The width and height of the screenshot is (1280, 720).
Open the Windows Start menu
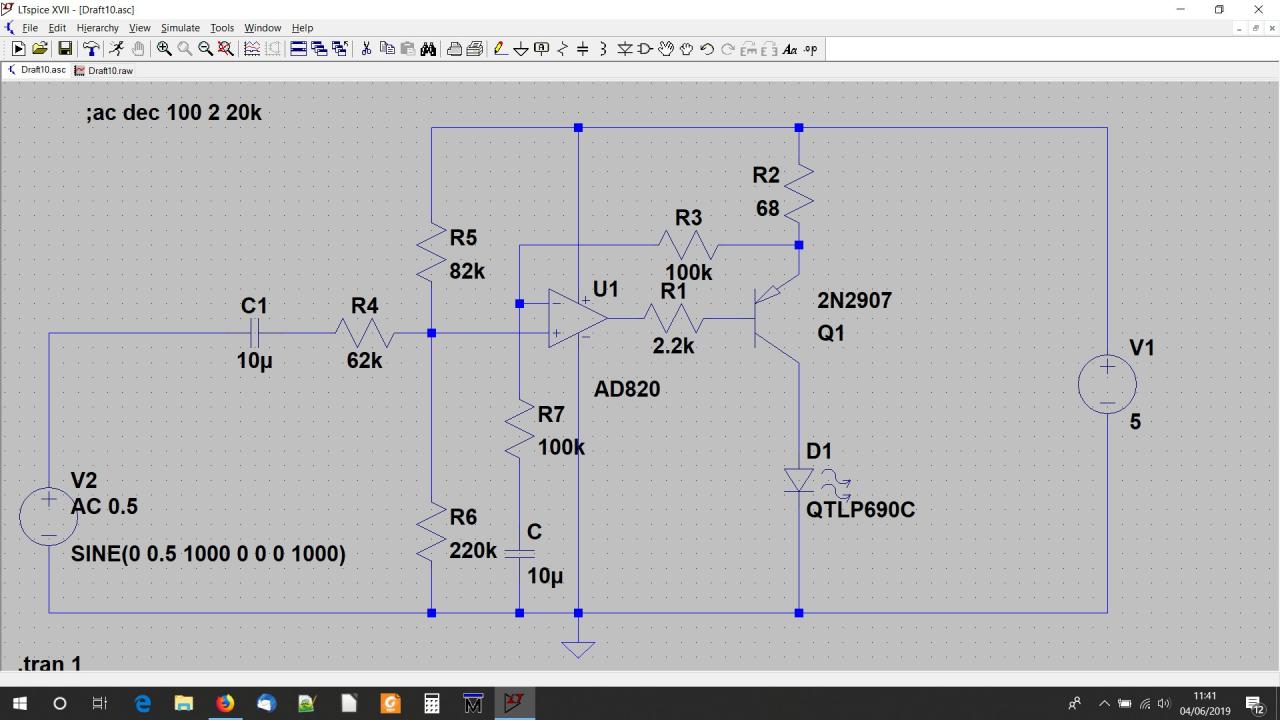(x=19, y=703)
